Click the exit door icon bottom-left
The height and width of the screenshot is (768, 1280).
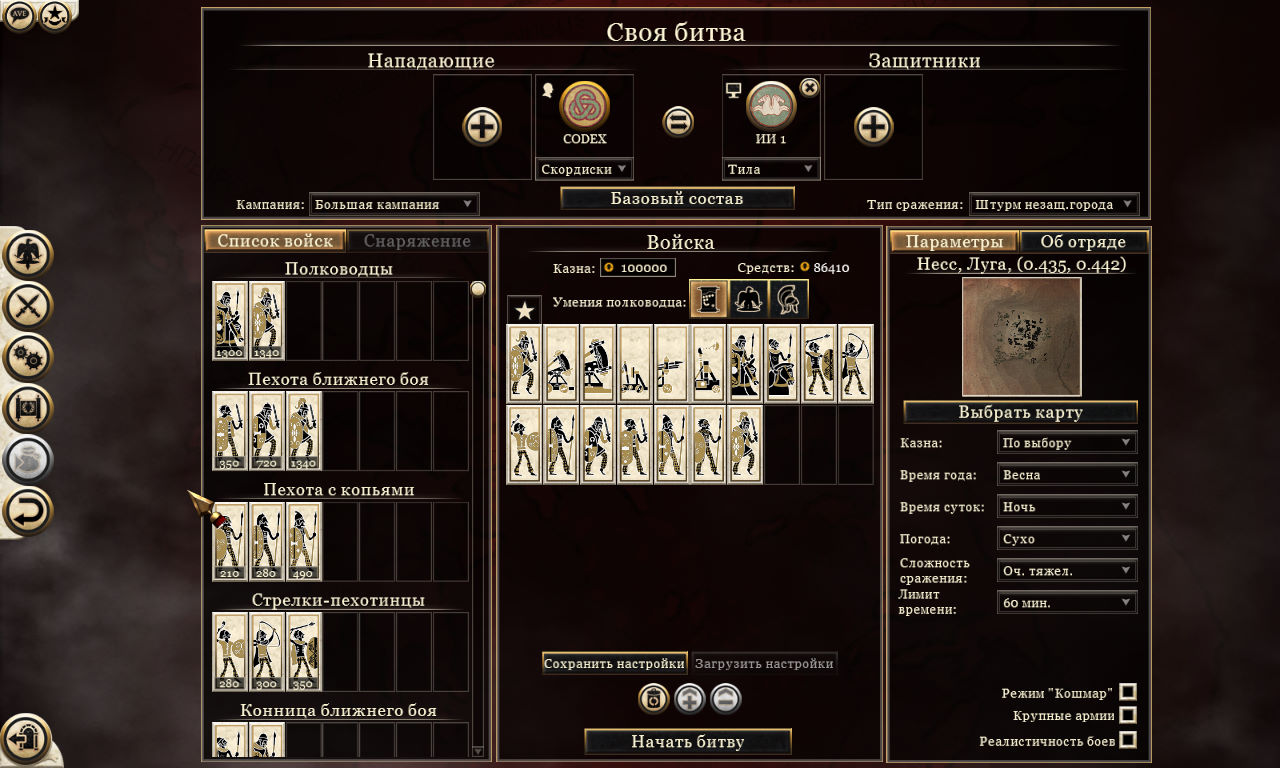pyautogui.click(x=25, y=739)
